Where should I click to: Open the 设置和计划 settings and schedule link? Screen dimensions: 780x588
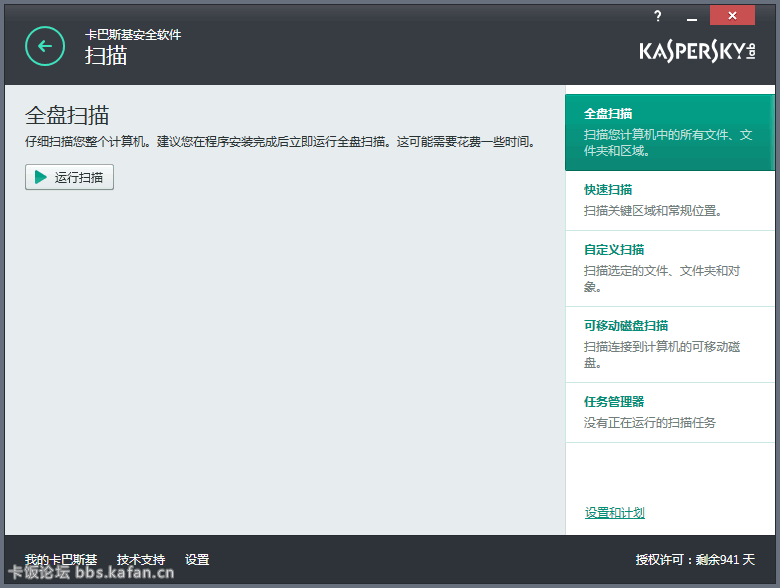(615, 512)
